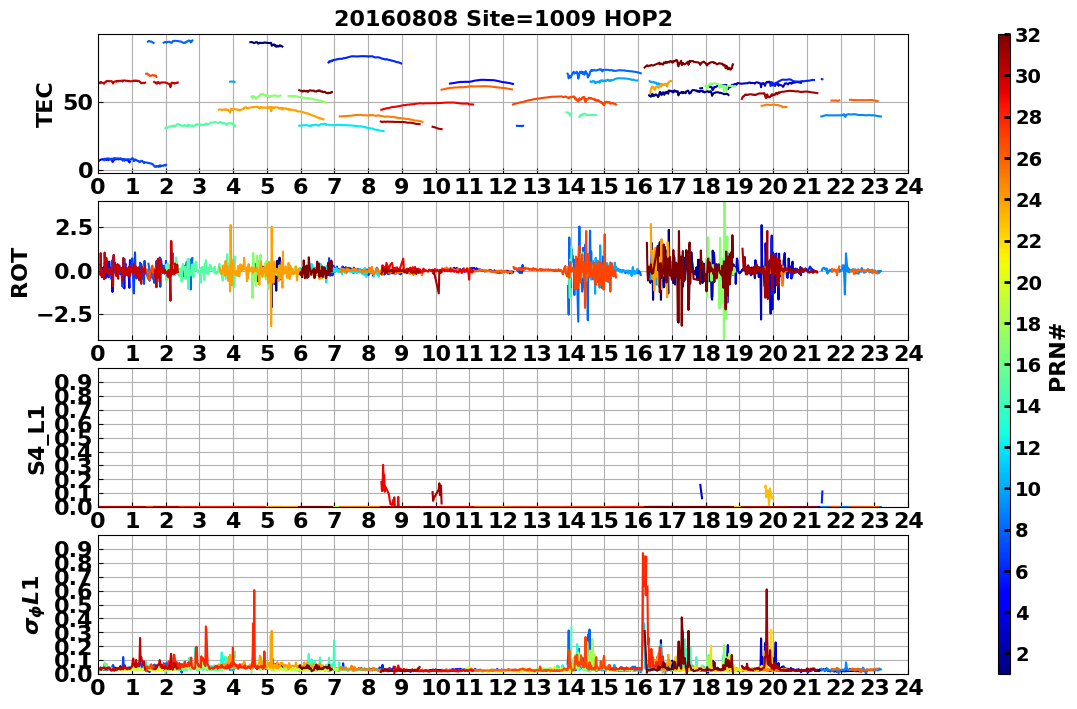Screen dimensions: 1077x709
Task: Click colorbar tick label '16'
Action: click(x=1028, y=365)
